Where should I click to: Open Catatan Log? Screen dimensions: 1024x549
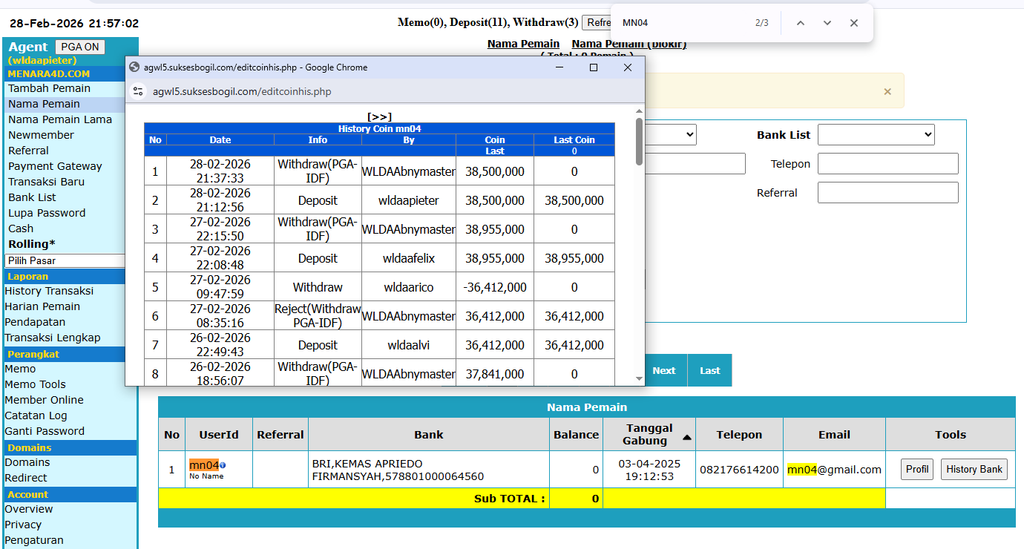point(36,416)
